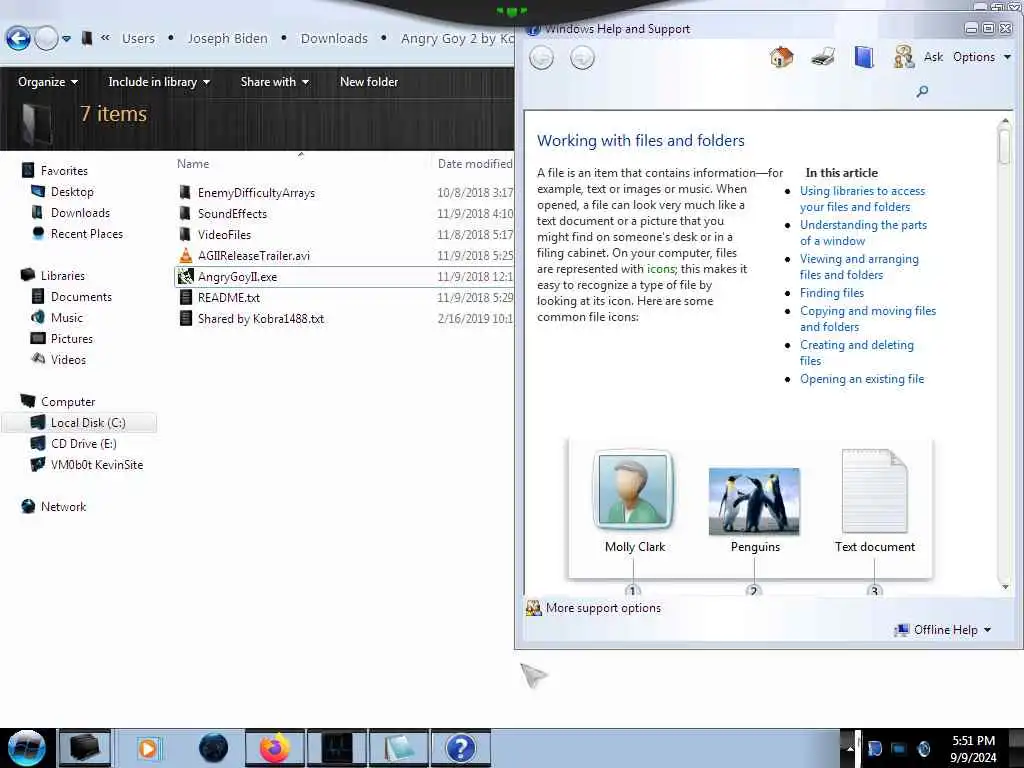Click the Help and Support back button
1024x768 pixels.
[x=541, y=58]
